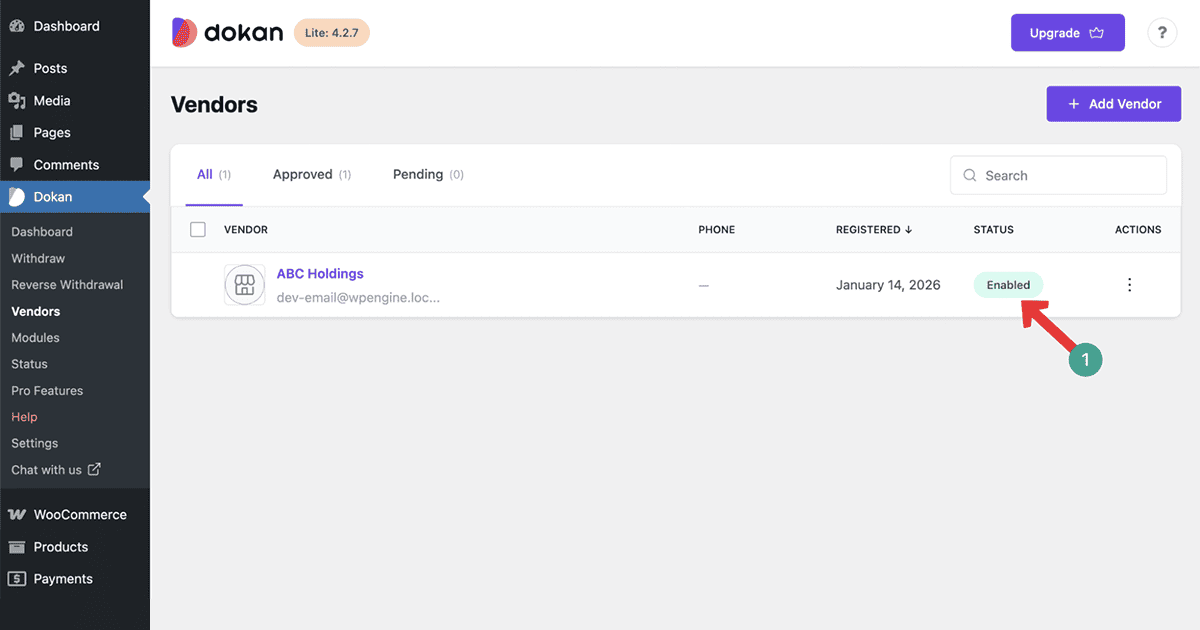
Task: Toggle the Enabled status for ABC Holdings
Action: tap(1008, 284)
